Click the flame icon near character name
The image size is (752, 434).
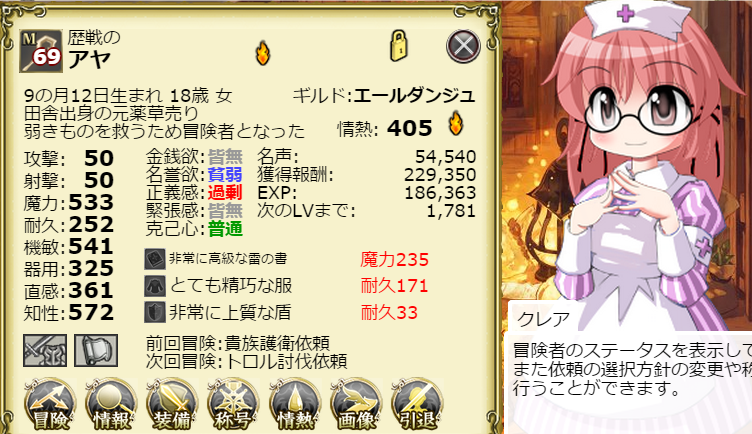[263, 53]
